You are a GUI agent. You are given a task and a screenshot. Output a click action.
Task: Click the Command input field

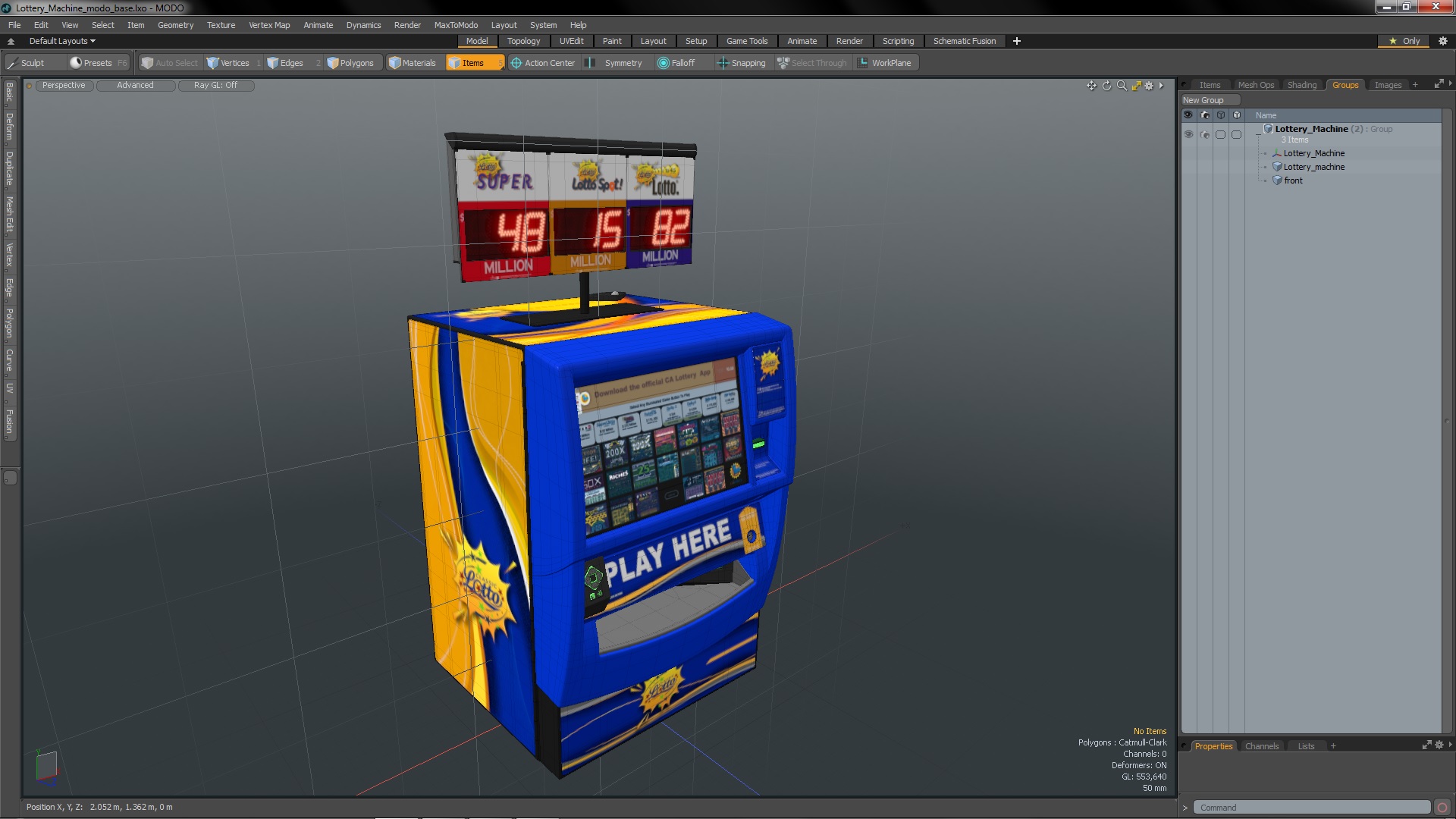point(1311,808)
